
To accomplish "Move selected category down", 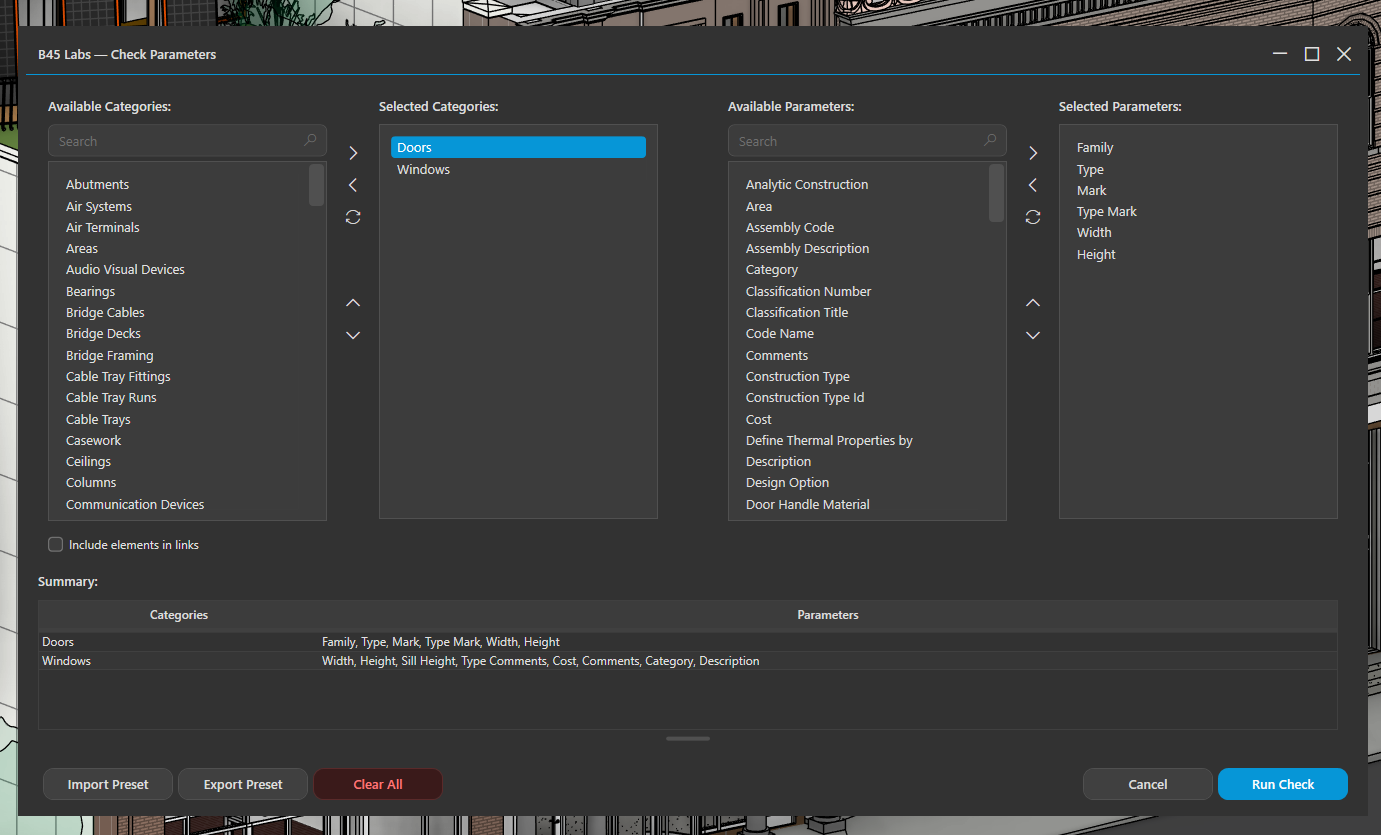I will 353,335.
